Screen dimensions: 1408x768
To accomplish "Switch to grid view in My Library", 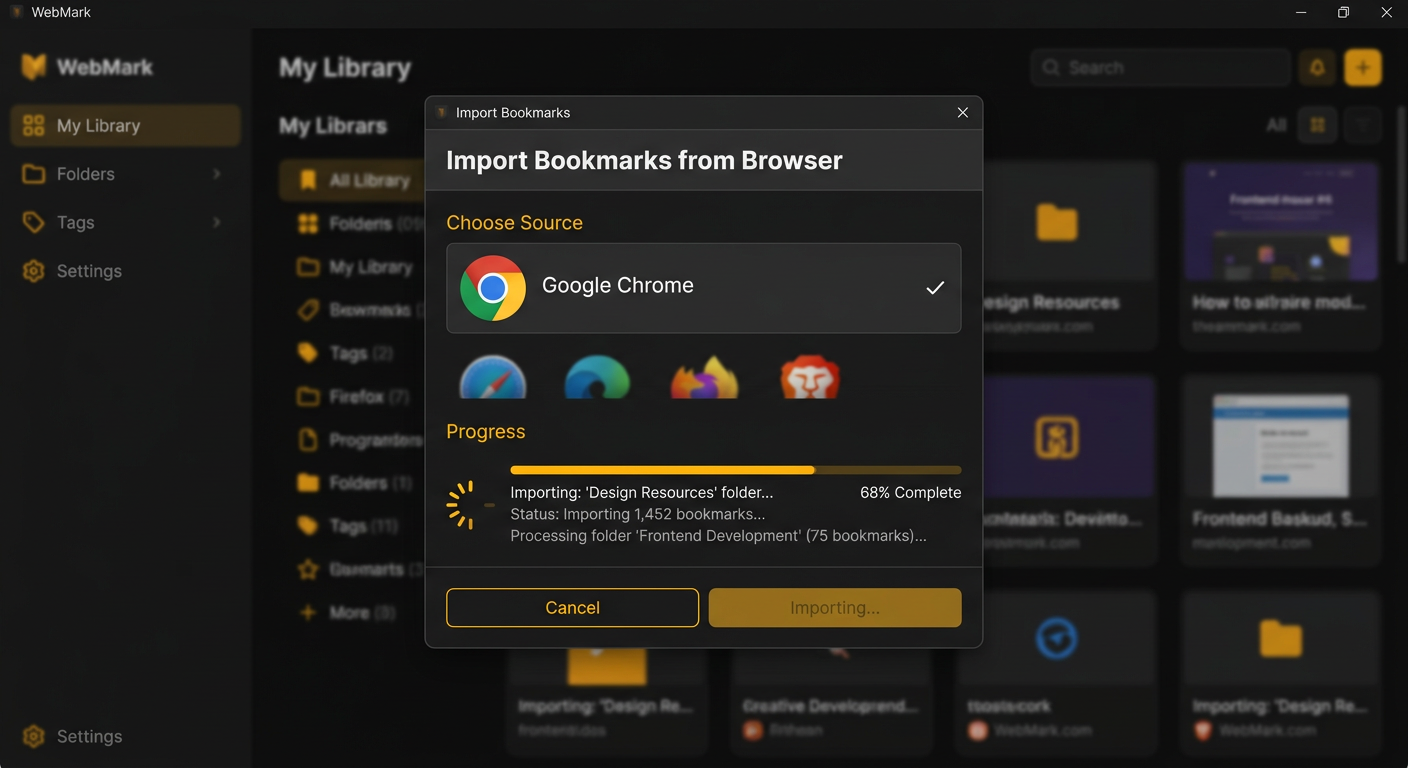I will pyautogui.click(x=1317, y=125).
